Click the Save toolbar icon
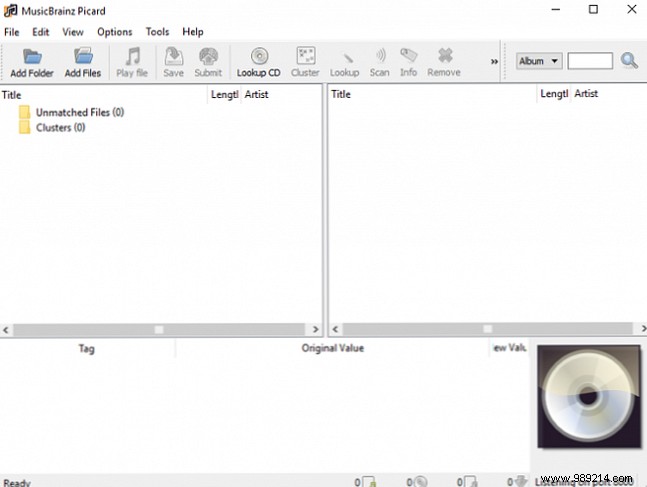This screenshot has height=487, width=647. 173,57
